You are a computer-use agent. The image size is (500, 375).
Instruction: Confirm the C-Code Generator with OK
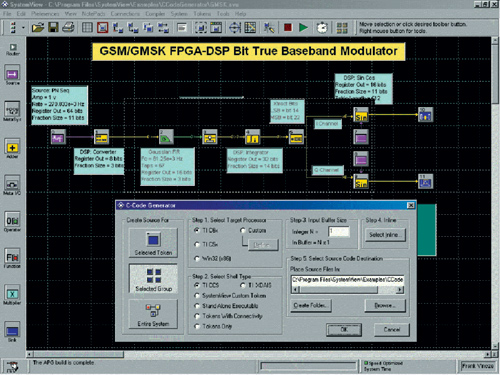344,330
